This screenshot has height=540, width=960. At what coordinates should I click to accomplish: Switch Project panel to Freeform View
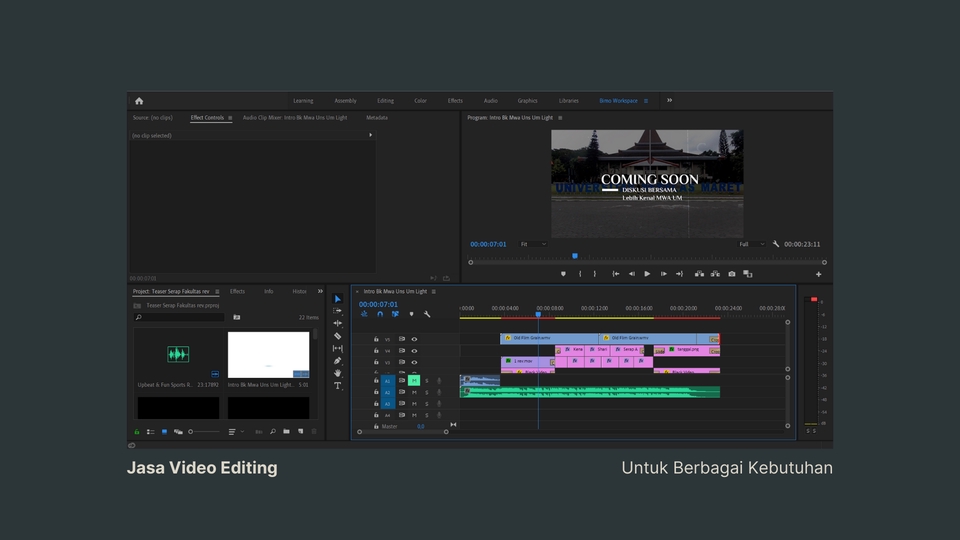click(x=178, y=432)
